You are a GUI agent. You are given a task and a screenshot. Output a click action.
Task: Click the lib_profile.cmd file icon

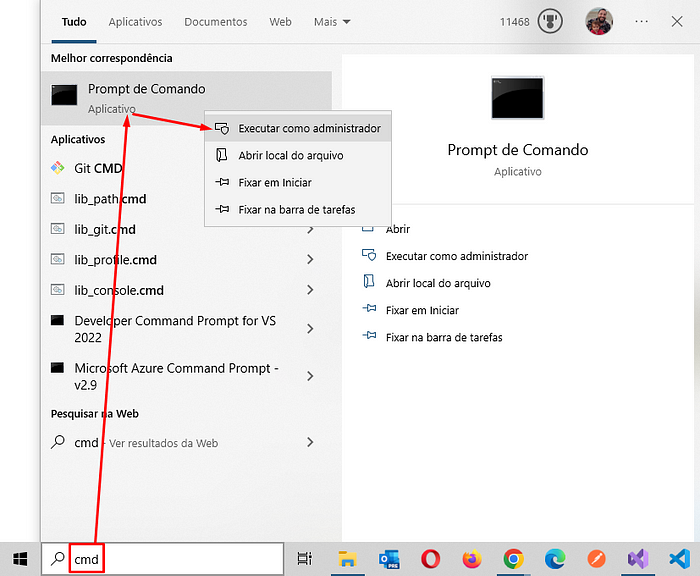coord(58,259)
